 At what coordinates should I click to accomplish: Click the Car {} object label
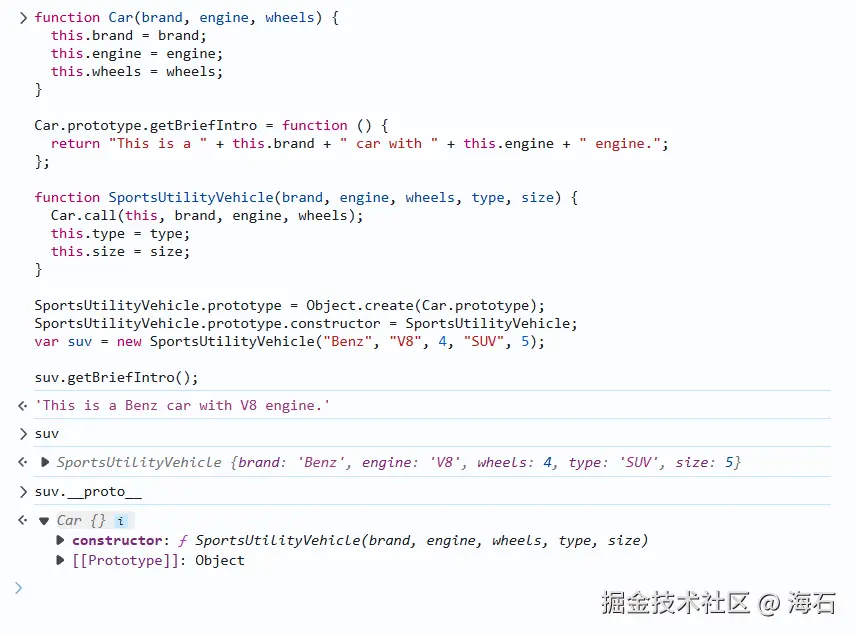click(x=81, y=520)
